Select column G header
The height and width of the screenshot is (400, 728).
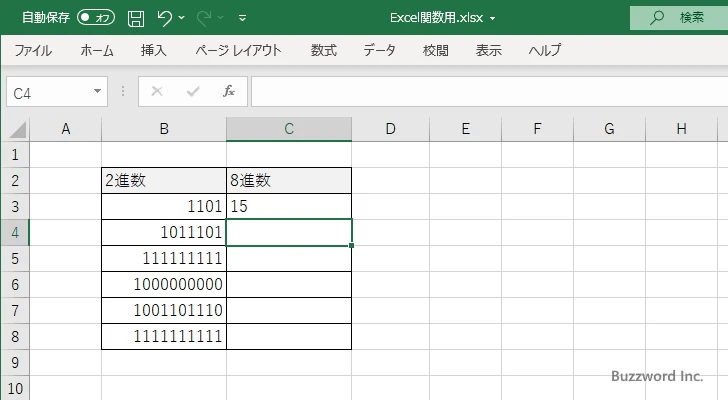[x=610, y=129]
